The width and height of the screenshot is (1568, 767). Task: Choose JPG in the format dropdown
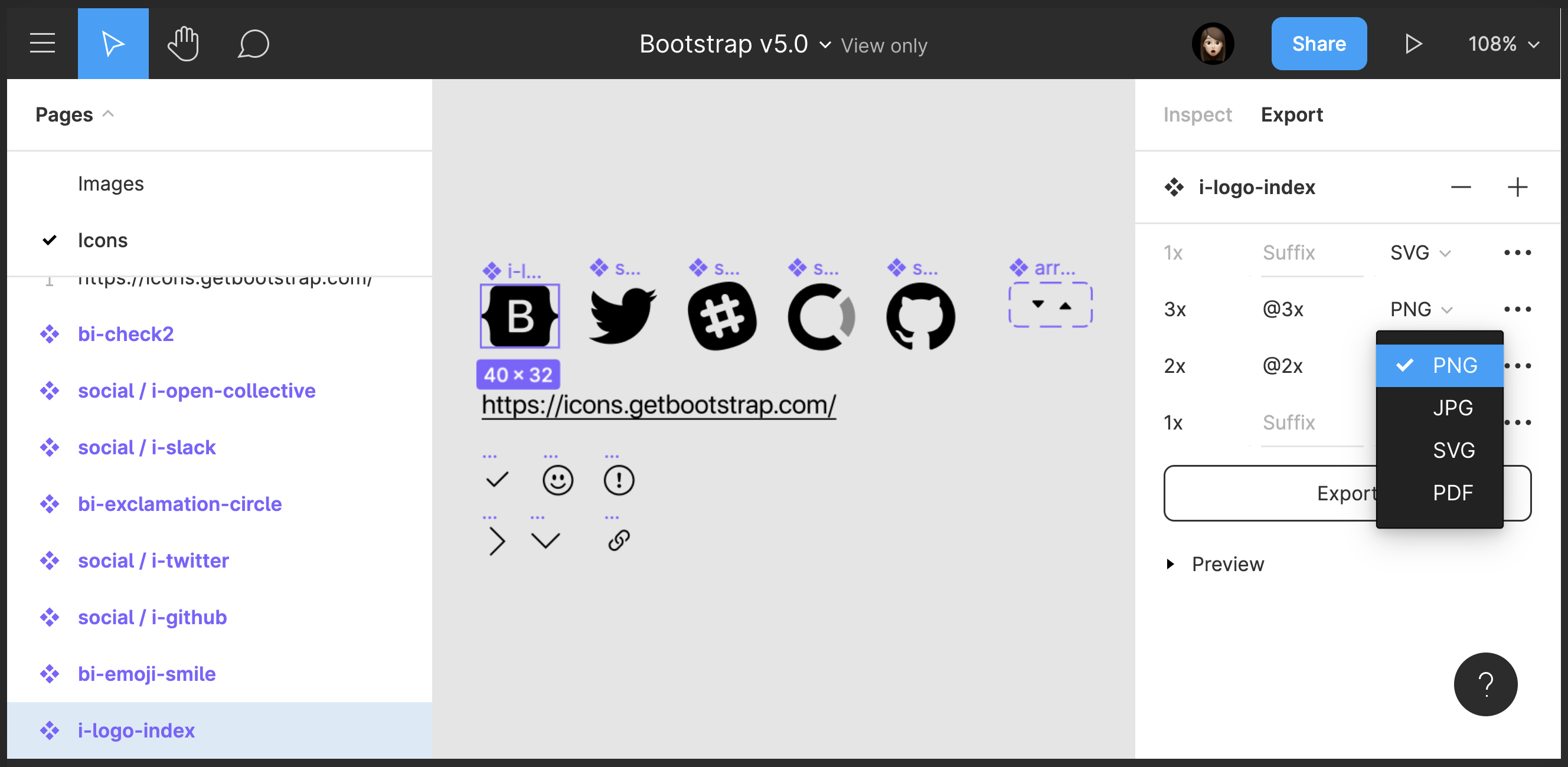coord(1452,408)
